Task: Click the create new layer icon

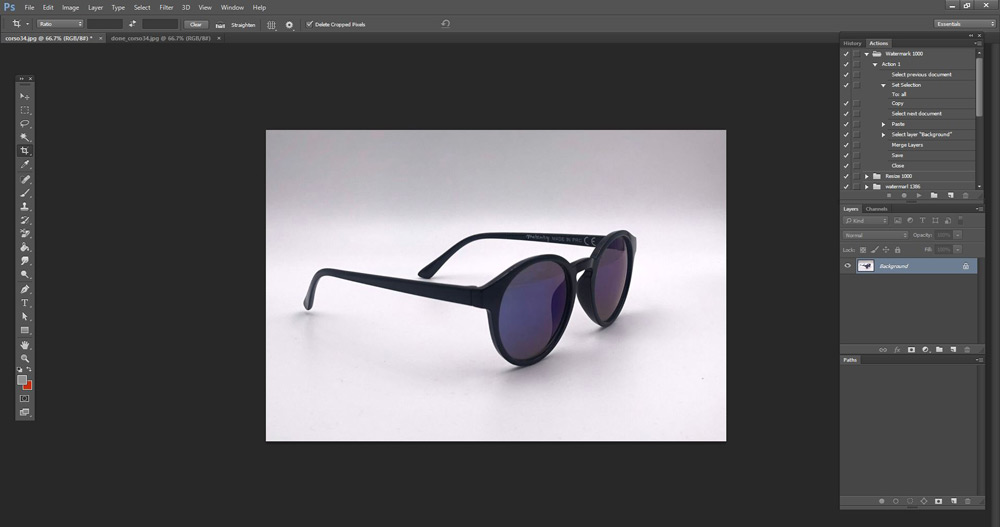Action: (x=953, y=349)
